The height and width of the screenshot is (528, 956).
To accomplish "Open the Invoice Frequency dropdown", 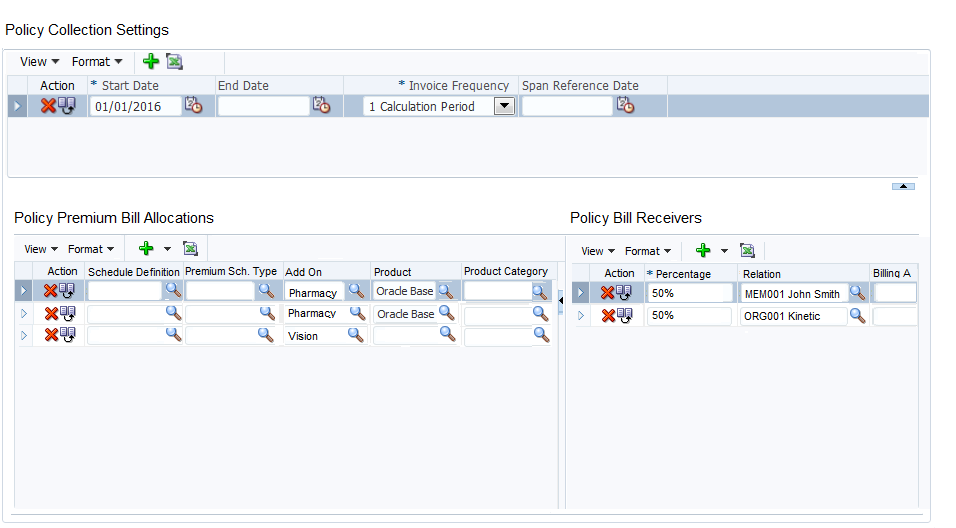I will point(504,106).
